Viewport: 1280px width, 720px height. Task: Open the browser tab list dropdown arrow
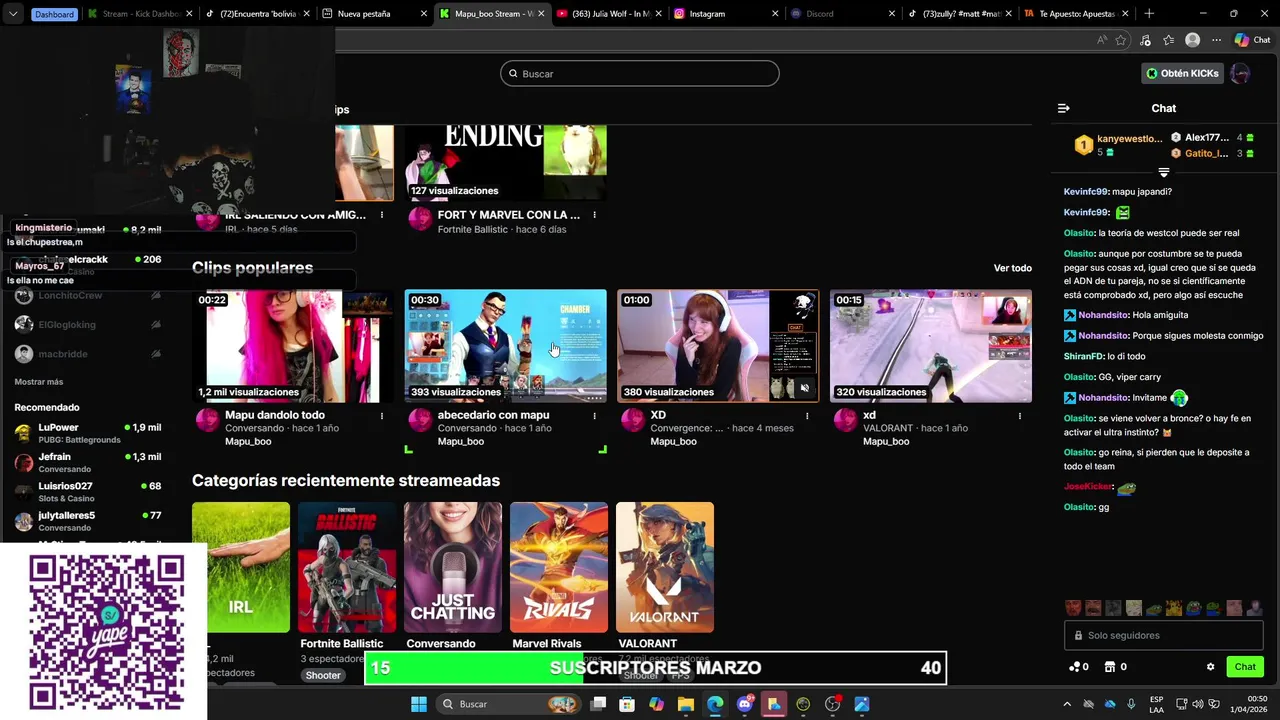click(13, 14)
